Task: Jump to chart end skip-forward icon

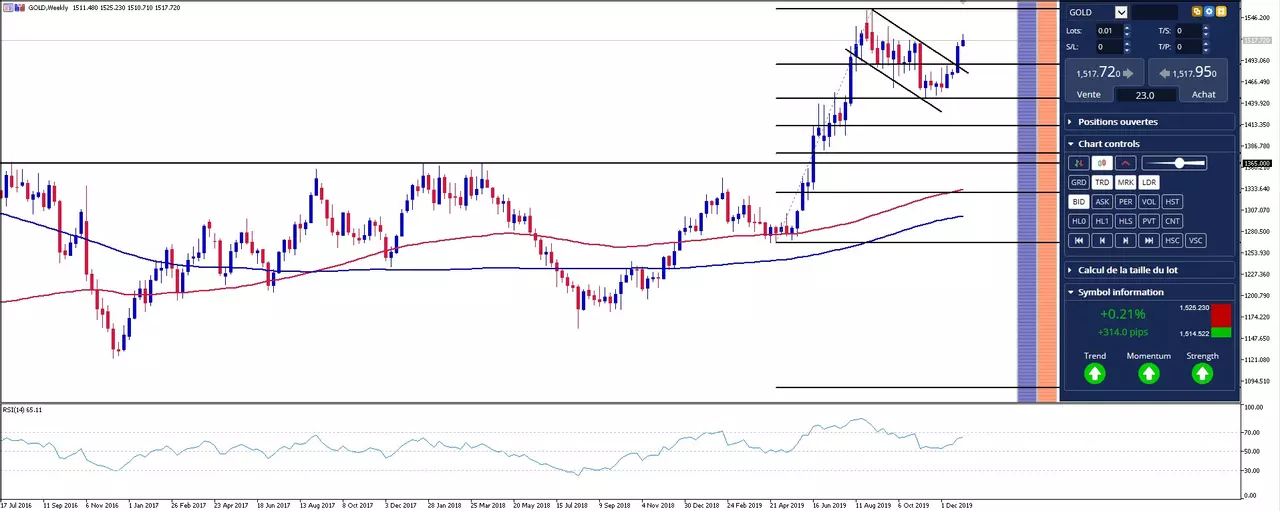Action: point(1149,240)
